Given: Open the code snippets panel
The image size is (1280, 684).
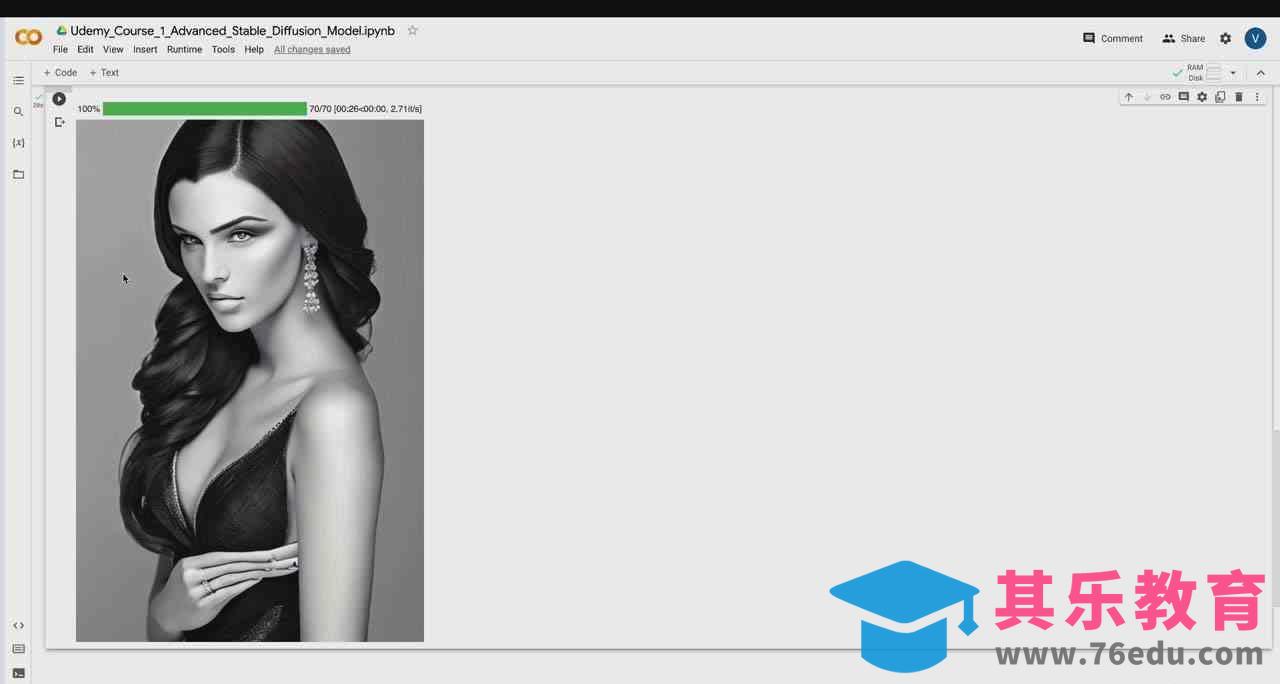Looking at the screenshot, I should (x=18, y=625).
